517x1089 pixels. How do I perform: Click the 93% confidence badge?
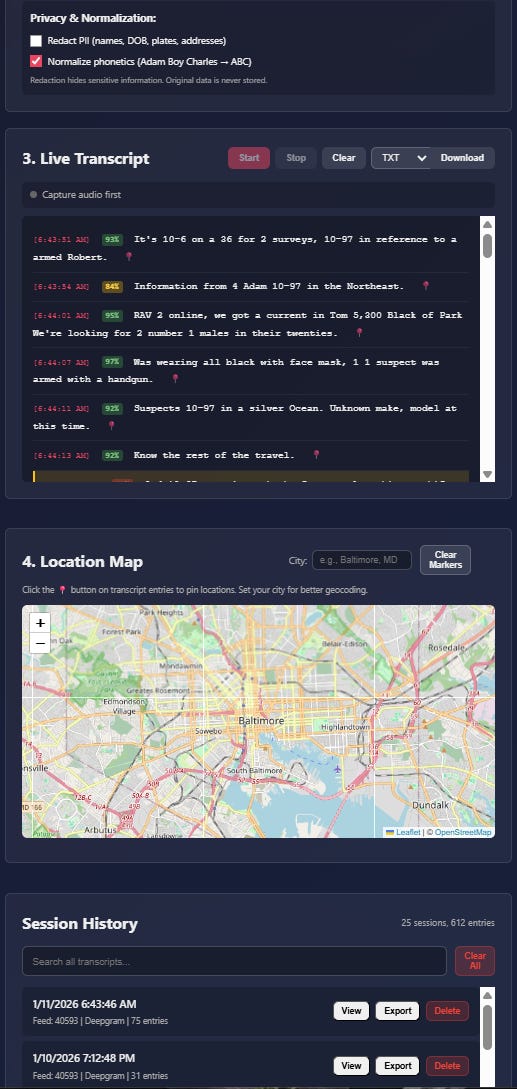113,240
